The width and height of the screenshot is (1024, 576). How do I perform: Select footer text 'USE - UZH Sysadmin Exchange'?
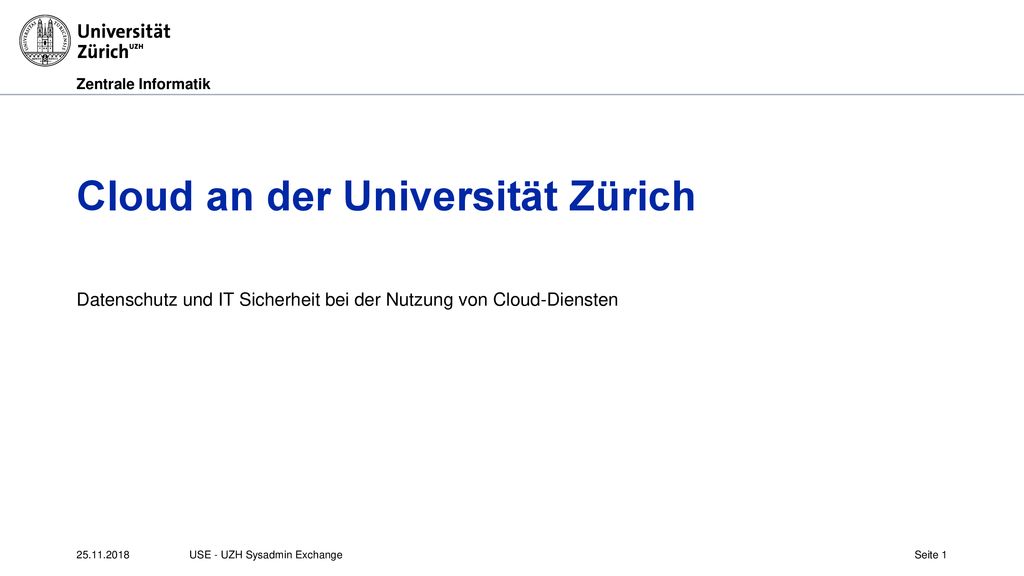click(266, 555)
